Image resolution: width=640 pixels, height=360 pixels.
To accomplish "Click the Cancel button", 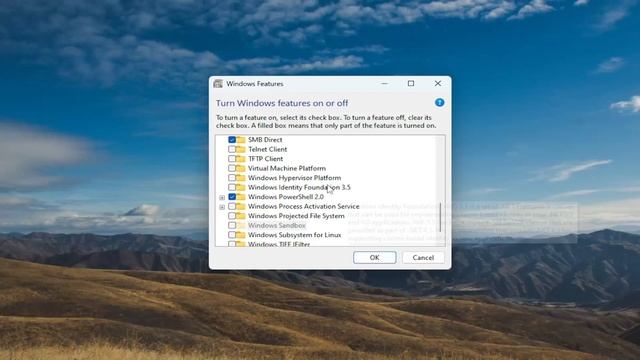I will 423,258.
